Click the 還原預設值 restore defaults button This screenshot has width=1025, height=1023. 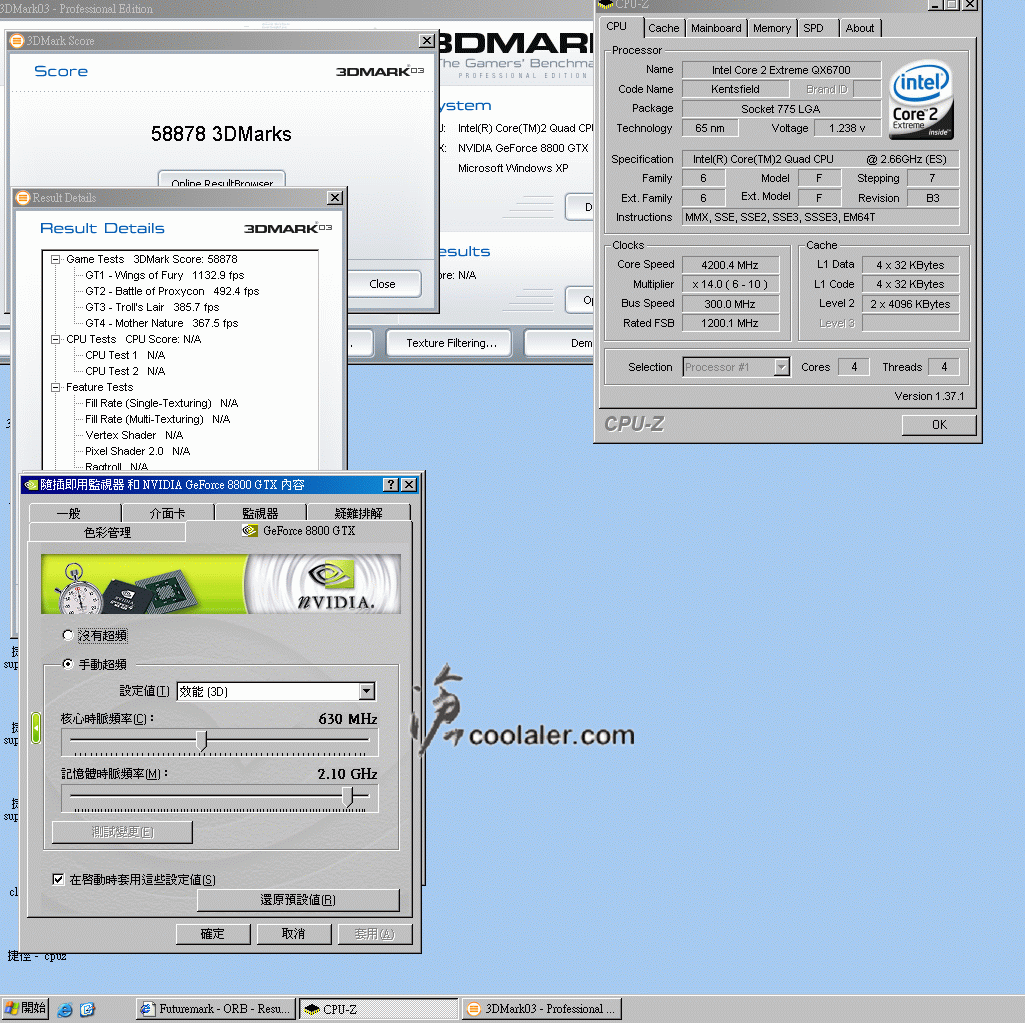298,900
